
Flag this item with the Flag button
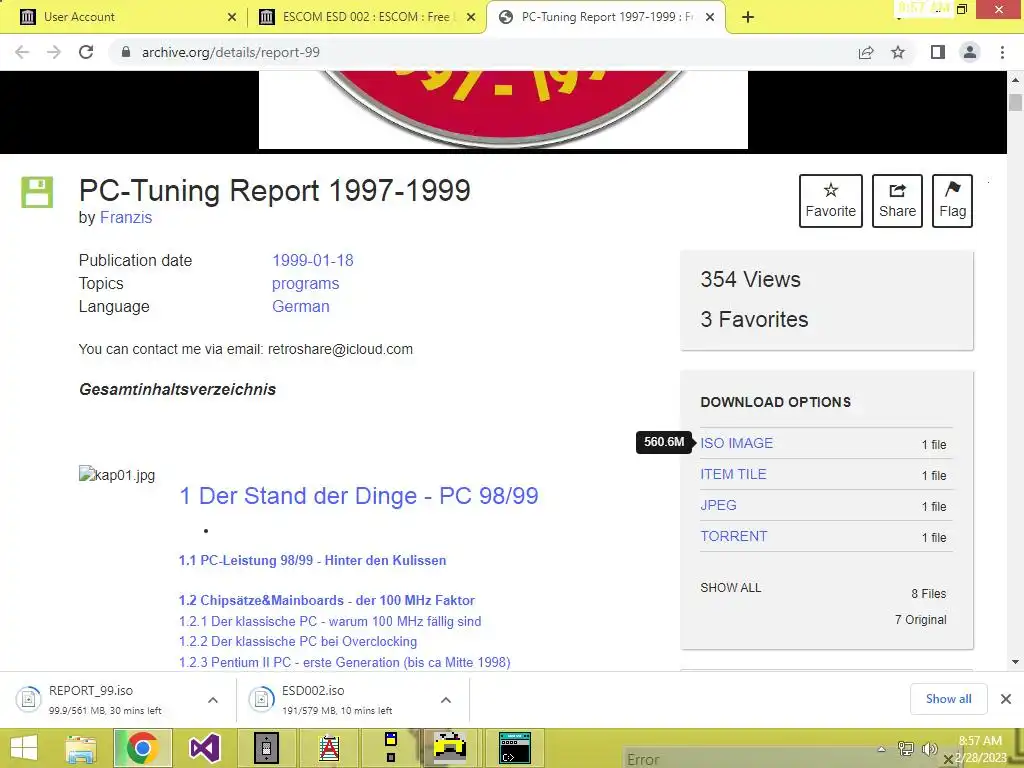(952, 200)
